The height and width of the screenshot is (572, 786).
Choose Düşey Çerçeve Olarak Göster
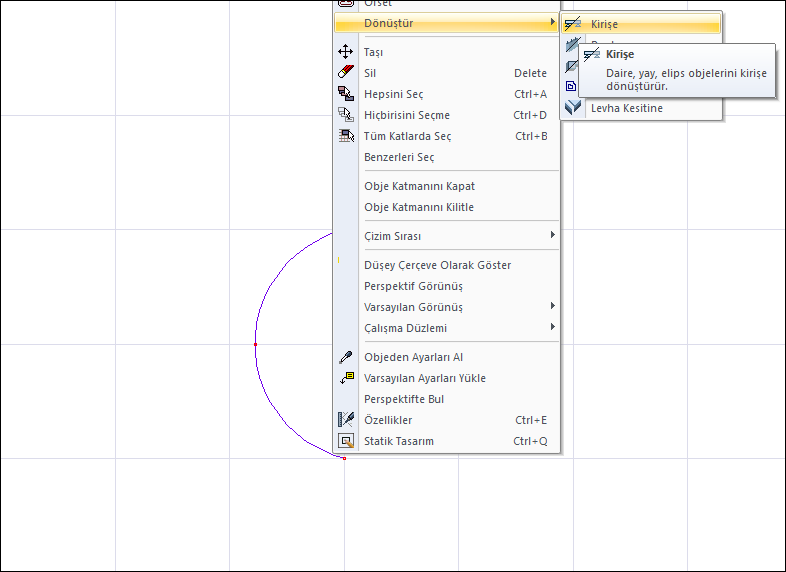click(446, 266)
